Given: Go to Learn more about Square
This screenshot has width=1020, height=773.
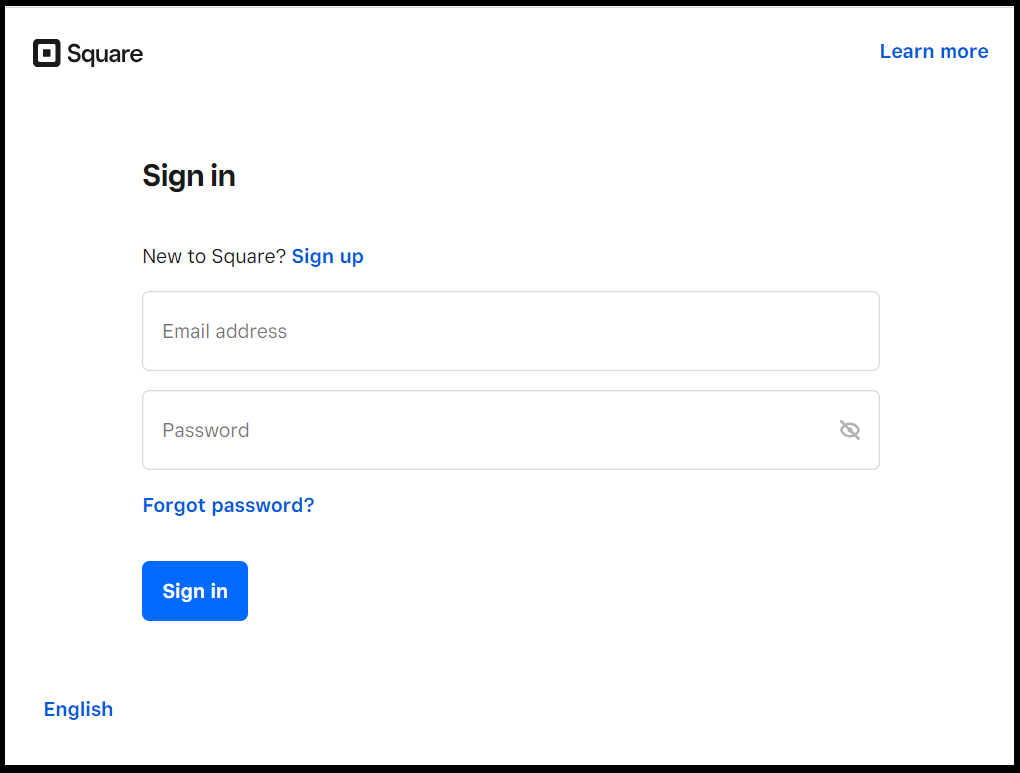Looking at the screenshot, I should (x=933, y=51).
